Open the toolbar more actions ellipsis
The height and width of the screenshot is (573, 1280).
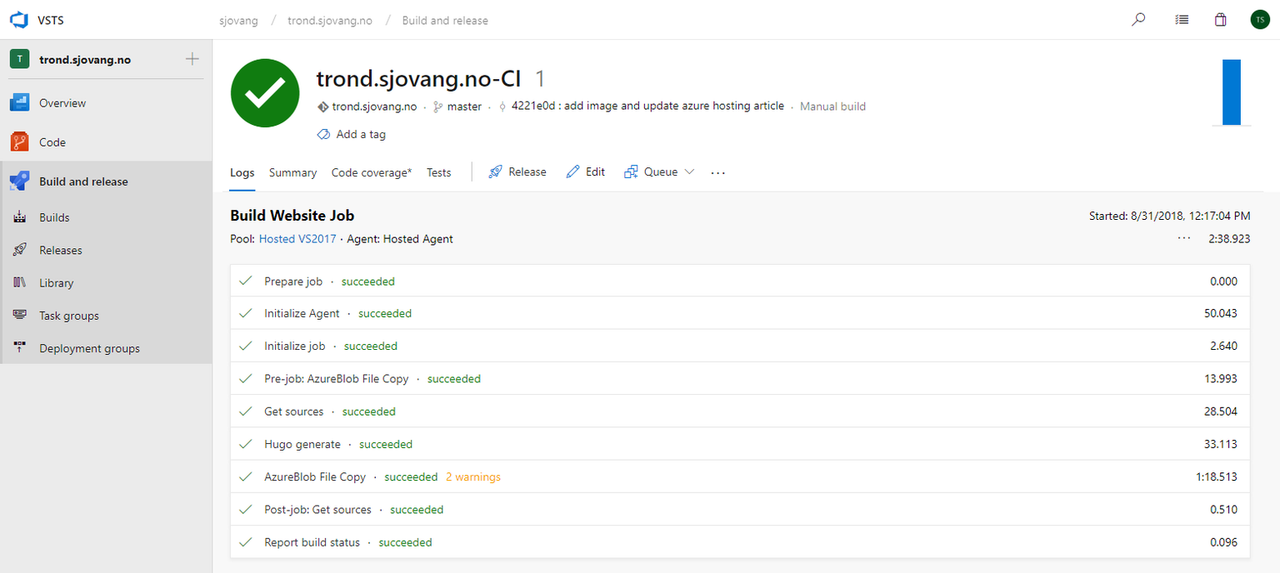718,172
